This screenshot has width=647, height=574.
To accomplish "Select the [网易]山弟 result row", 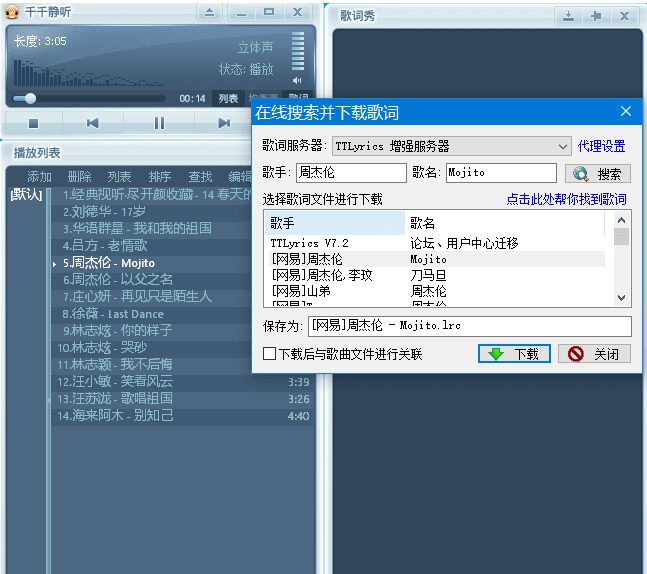I will (x=435, y=291).
